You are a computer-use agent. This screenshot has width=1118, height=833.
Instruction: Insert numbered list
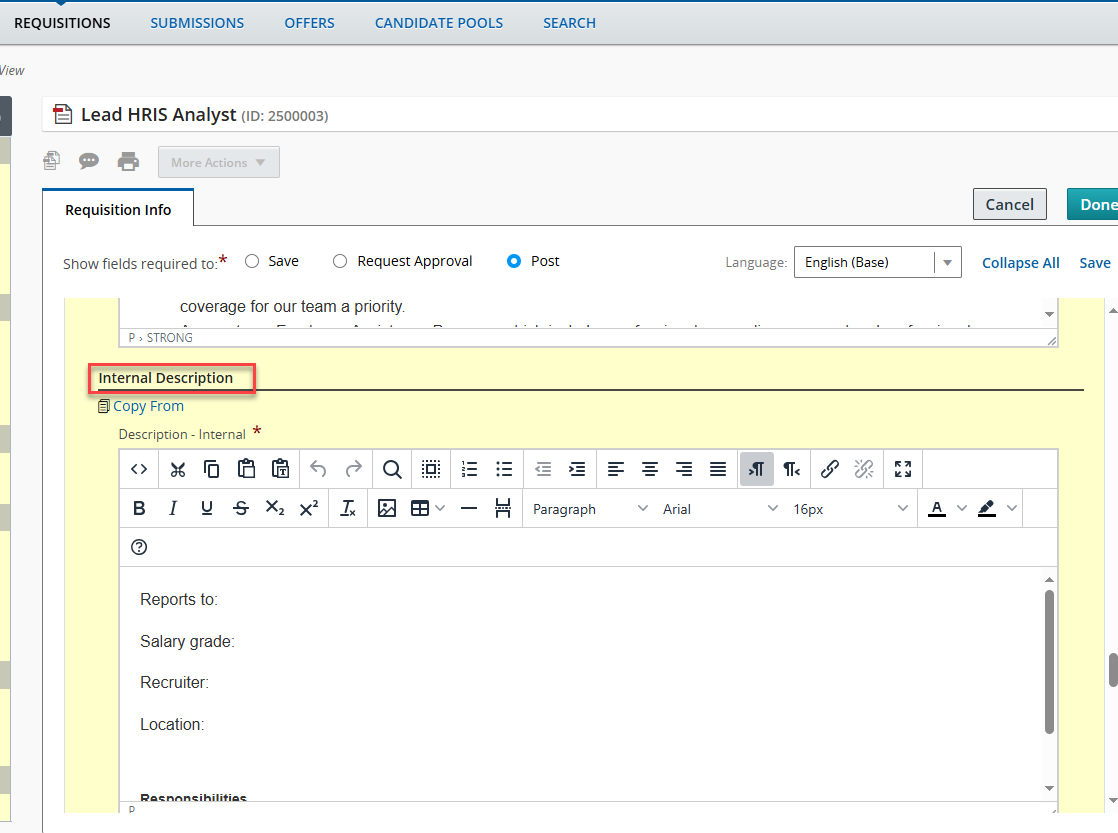coord(469,469)
